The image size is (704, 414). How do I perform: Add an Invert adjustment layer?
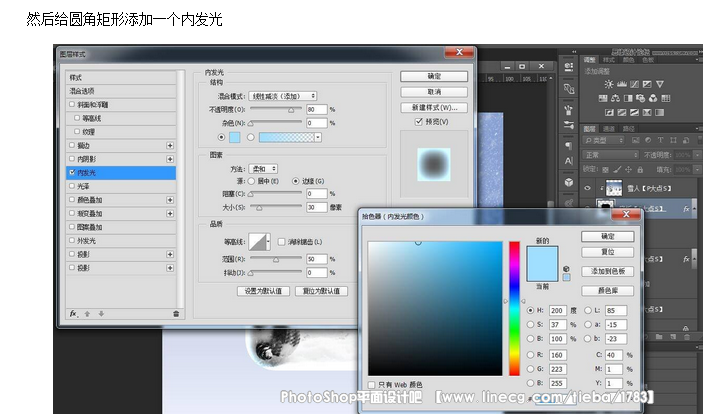(x=609, y=112)
